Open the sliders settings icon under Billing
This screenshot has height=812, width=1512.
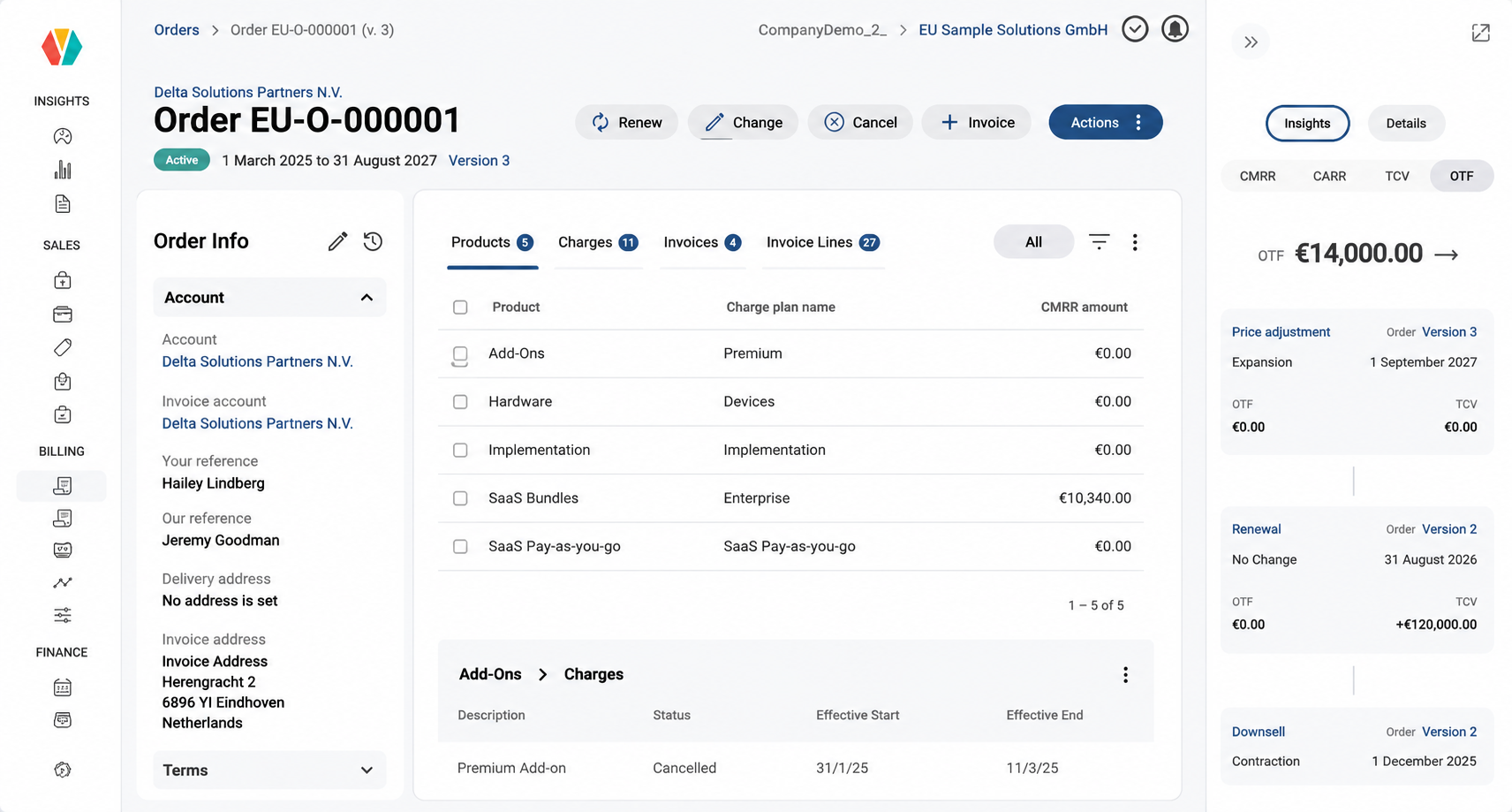point(62,615)
